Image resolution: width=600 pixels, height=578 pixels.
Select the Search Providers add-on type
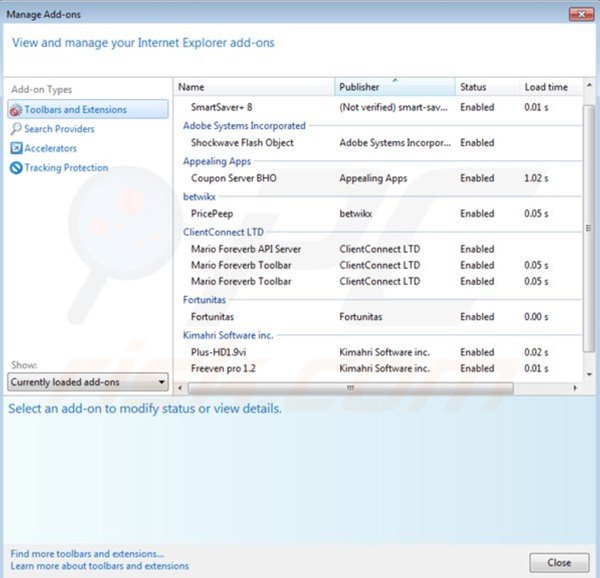(59, 129)
